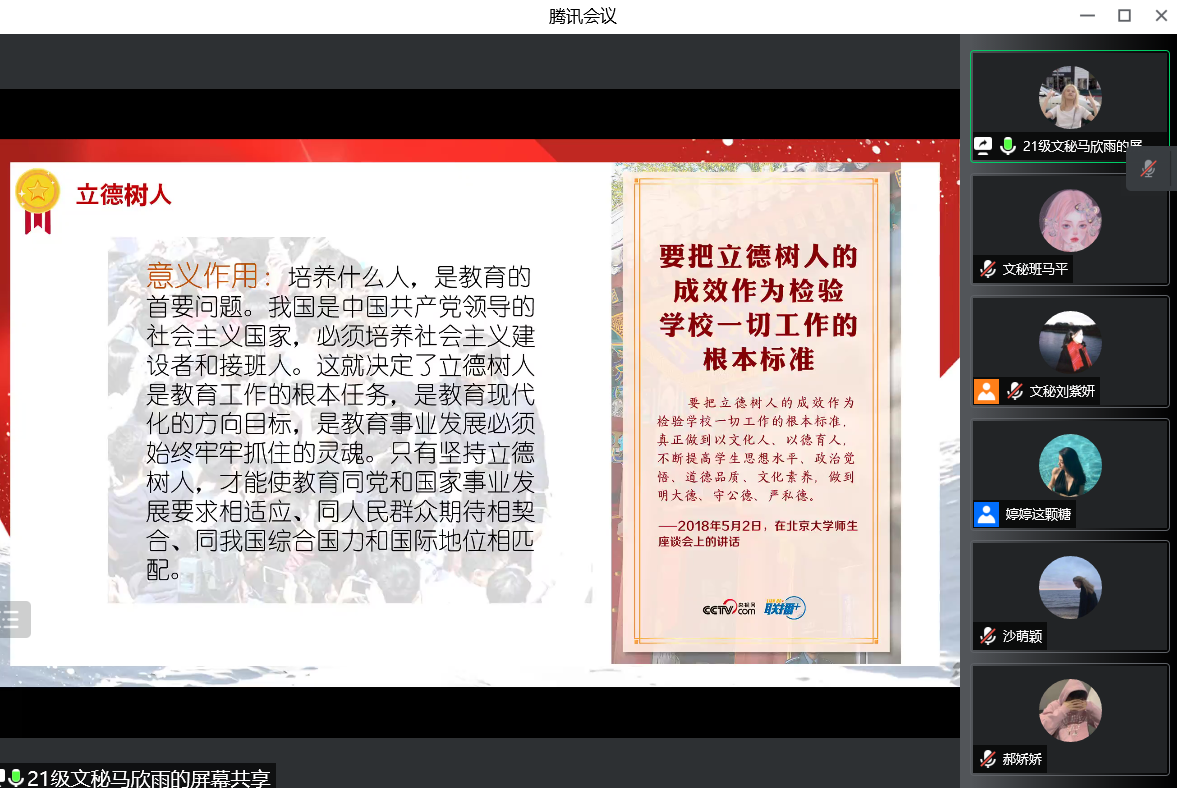Image resolution: width=1177 pixels, height=788 pixels.
Task: Click the floating muted microphone button
Action: click(1148, 169)
